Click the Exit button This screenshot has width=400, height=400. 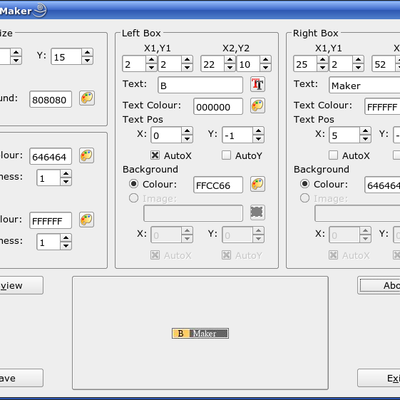[379, 378]
